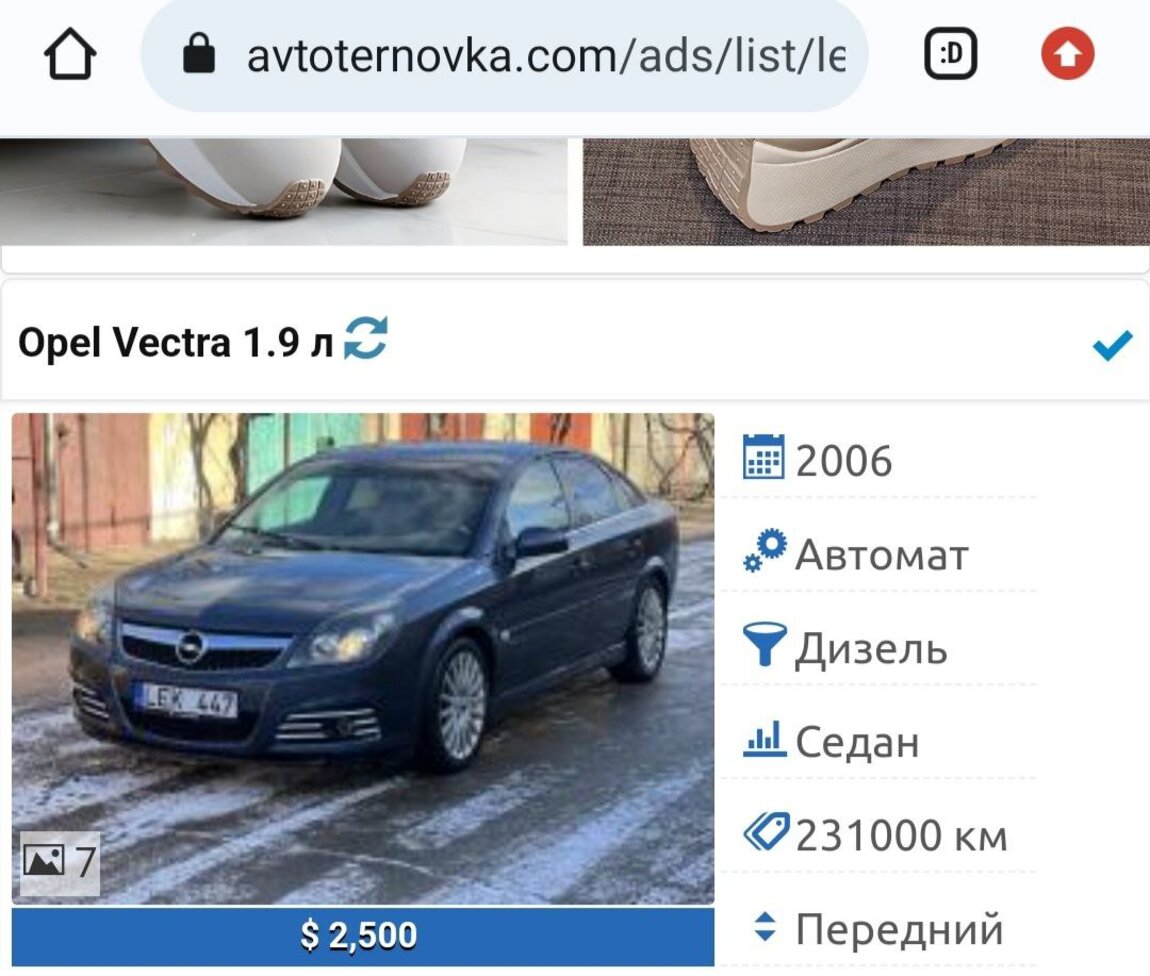Viewport: 1150px width, 976px height.
Task: Focus the avtoternovka.com address bar
Action: 505,55
